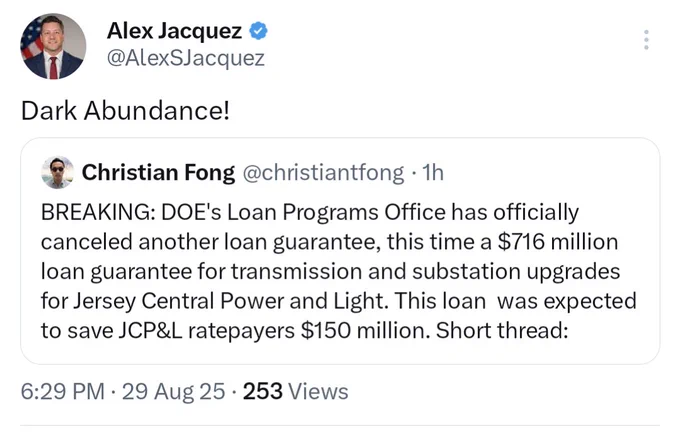
Task: Click Christian Fong's small avatar
Action: pyautogui.click(x=57, y=172)
